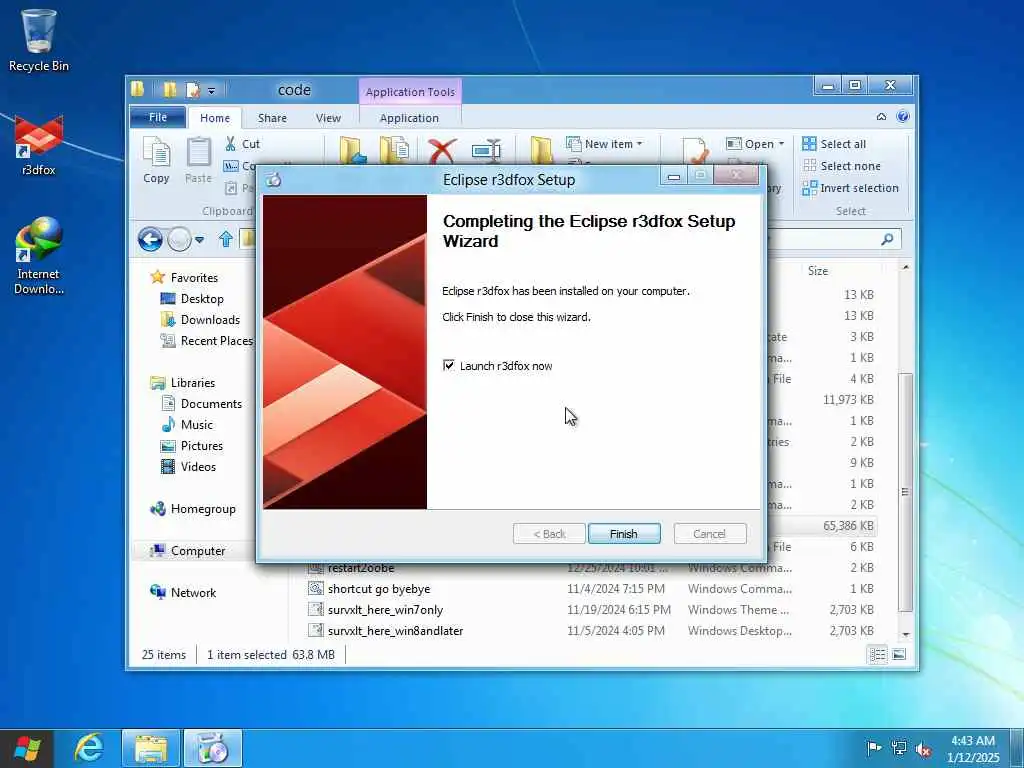Click the Explorer Back arrow button

coord(150,240)
